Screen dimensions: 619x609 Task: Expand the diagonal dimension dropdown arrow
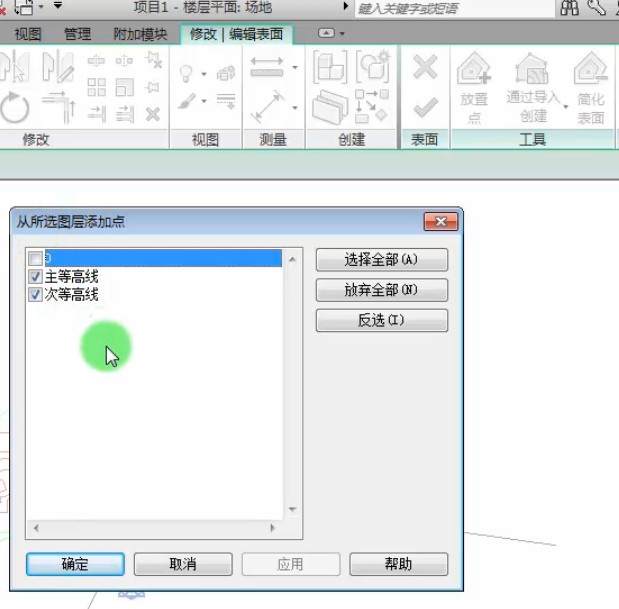(x=294, y=107)
